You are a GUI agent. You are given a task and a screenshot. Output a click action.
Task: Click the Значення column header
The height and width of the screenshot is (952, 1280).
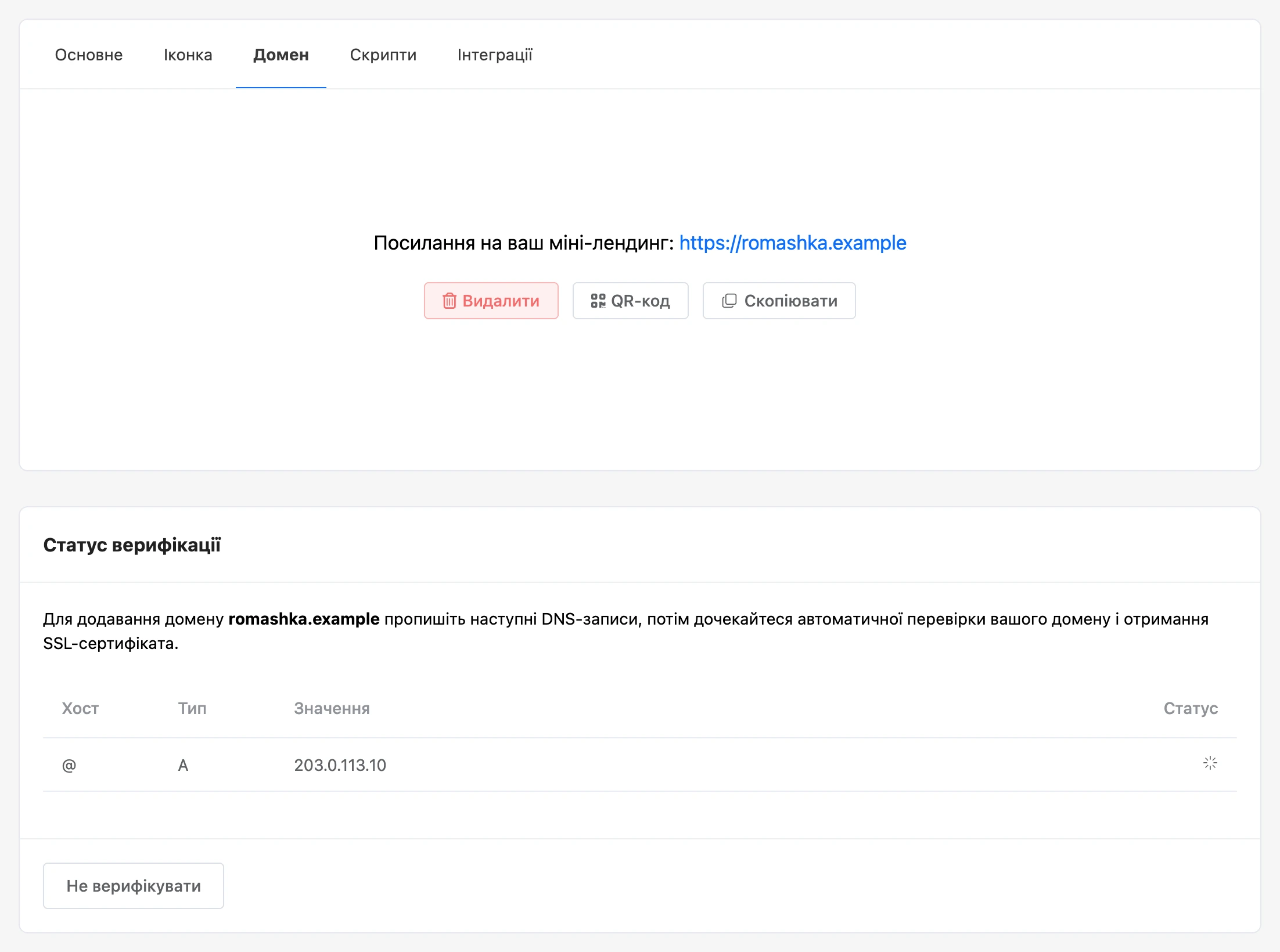coord(332,708)
